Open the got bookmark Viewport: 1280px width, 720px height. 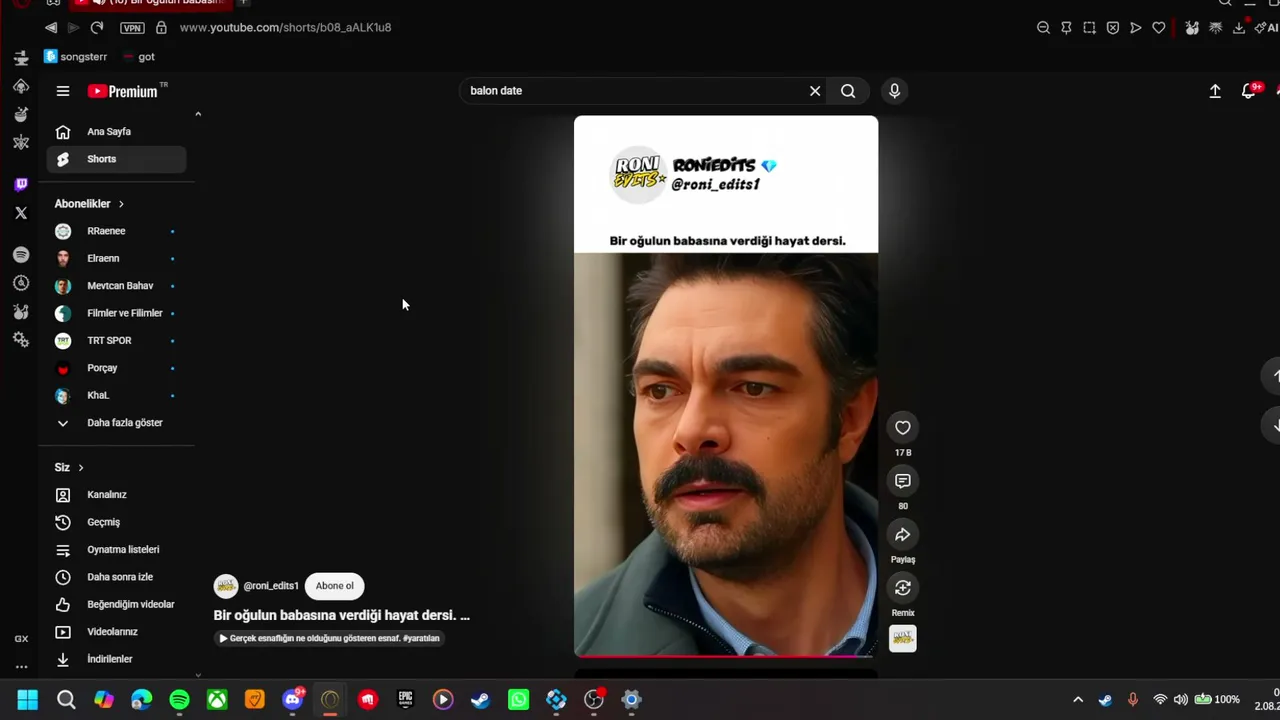[x=139, y=57]
